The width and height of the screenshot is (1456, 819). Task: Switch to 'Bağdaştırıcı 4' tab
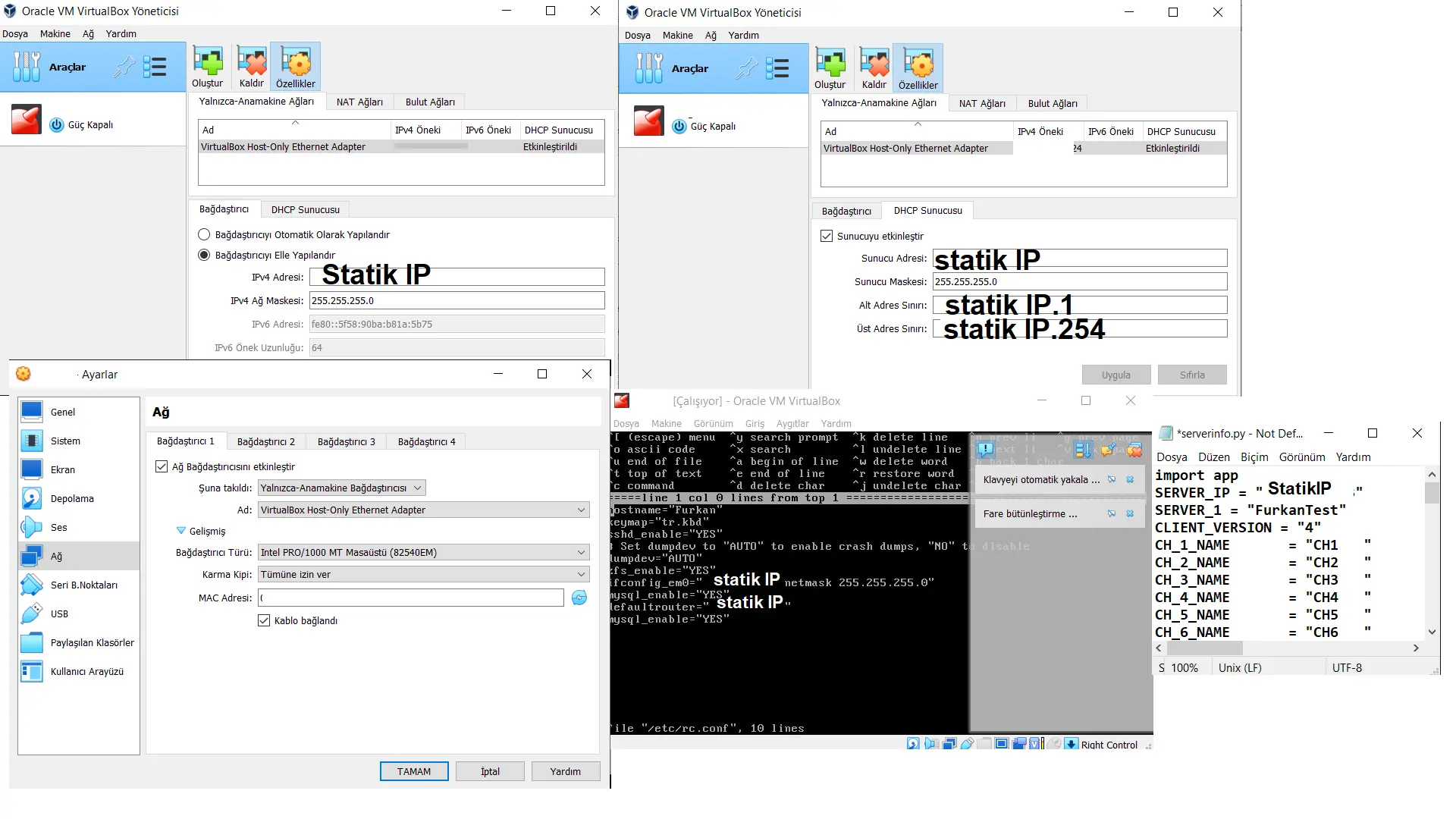426,441
